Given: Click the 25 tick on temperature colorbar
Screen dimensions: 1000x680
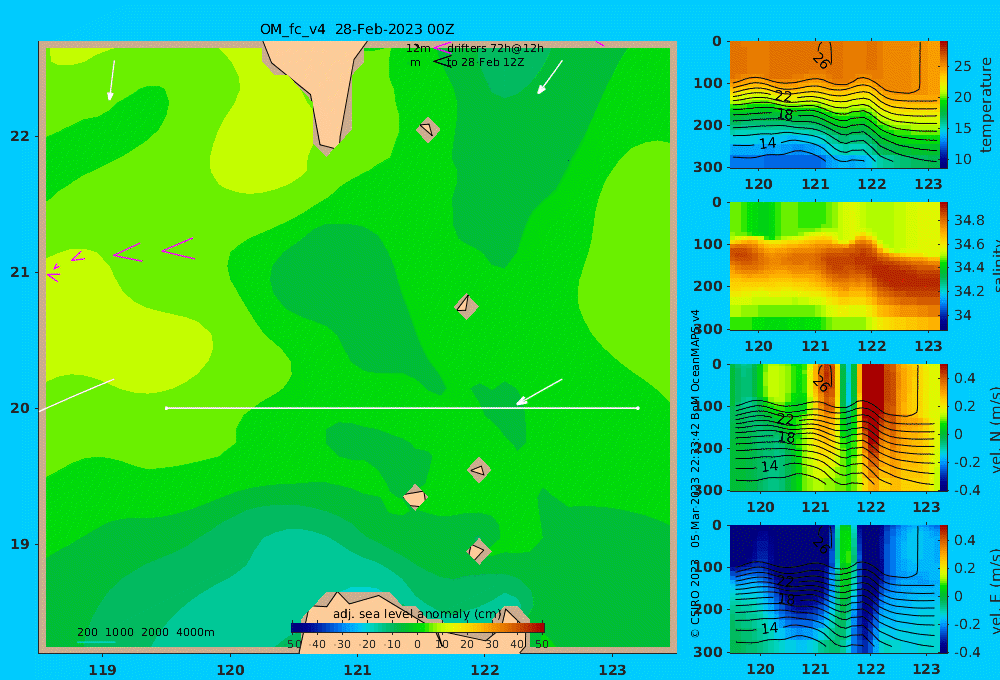Looking at the screenshot, I should pyautogui.click(x=962, y=66).
